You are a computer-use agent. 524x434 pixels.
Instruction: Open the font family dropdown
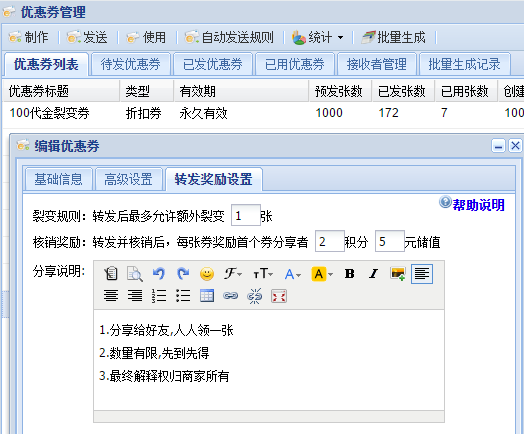(x=233, y=274)
